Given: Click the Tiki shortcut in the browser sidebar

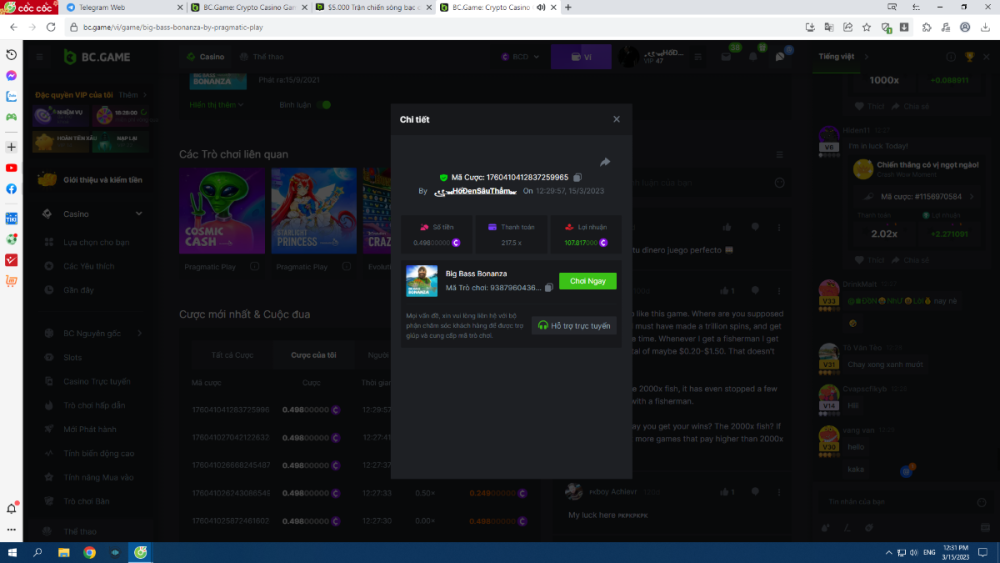Looking at the screenshot, I should pyautogui.click(x=11, y=218).
